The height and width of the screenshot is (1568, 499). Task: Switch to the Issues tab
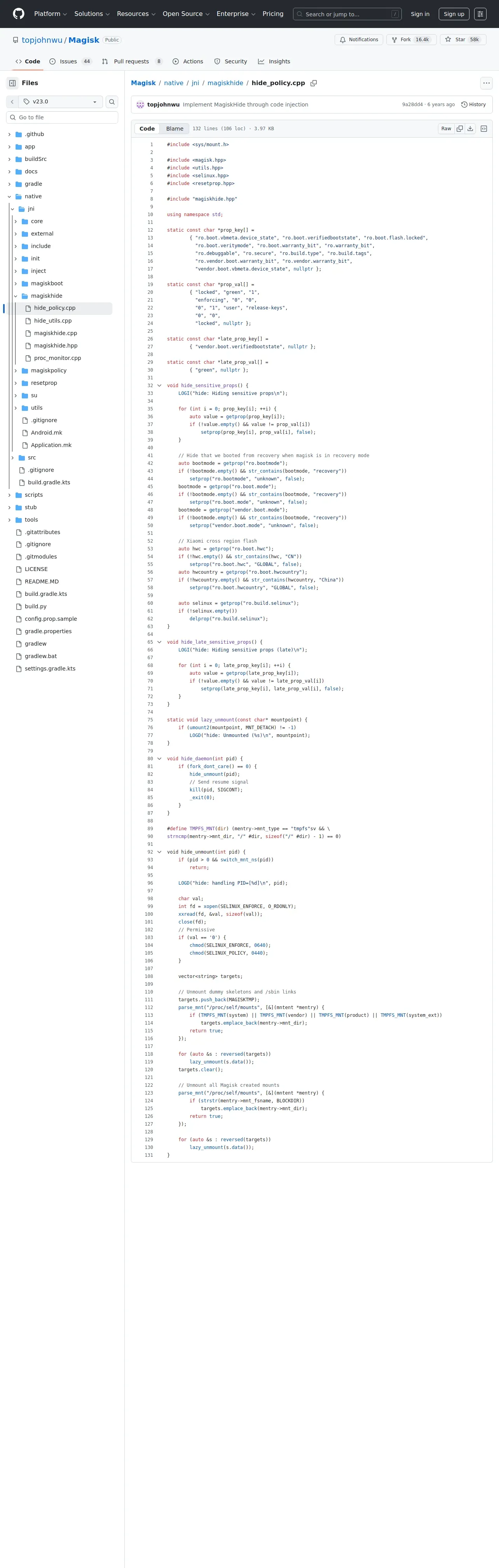pos(70,61)
